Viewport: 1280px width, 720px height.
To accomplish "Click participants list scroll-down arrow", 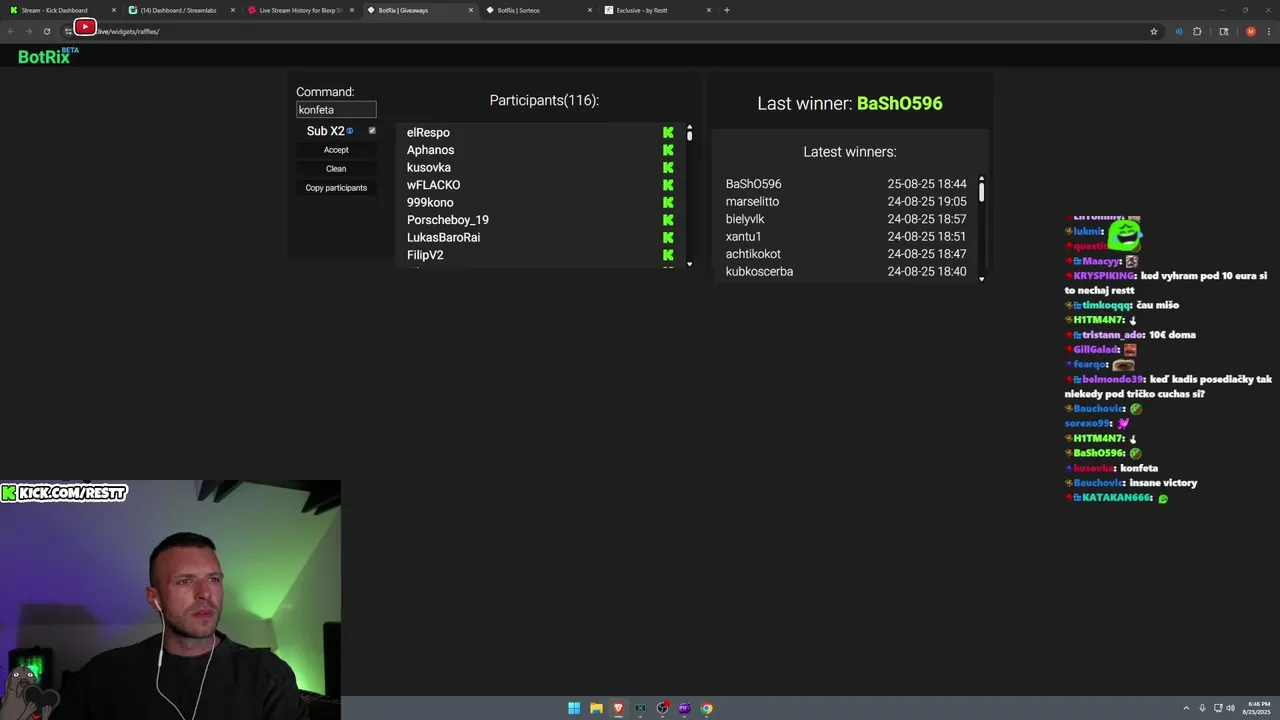I will click(x=689, y=264).
